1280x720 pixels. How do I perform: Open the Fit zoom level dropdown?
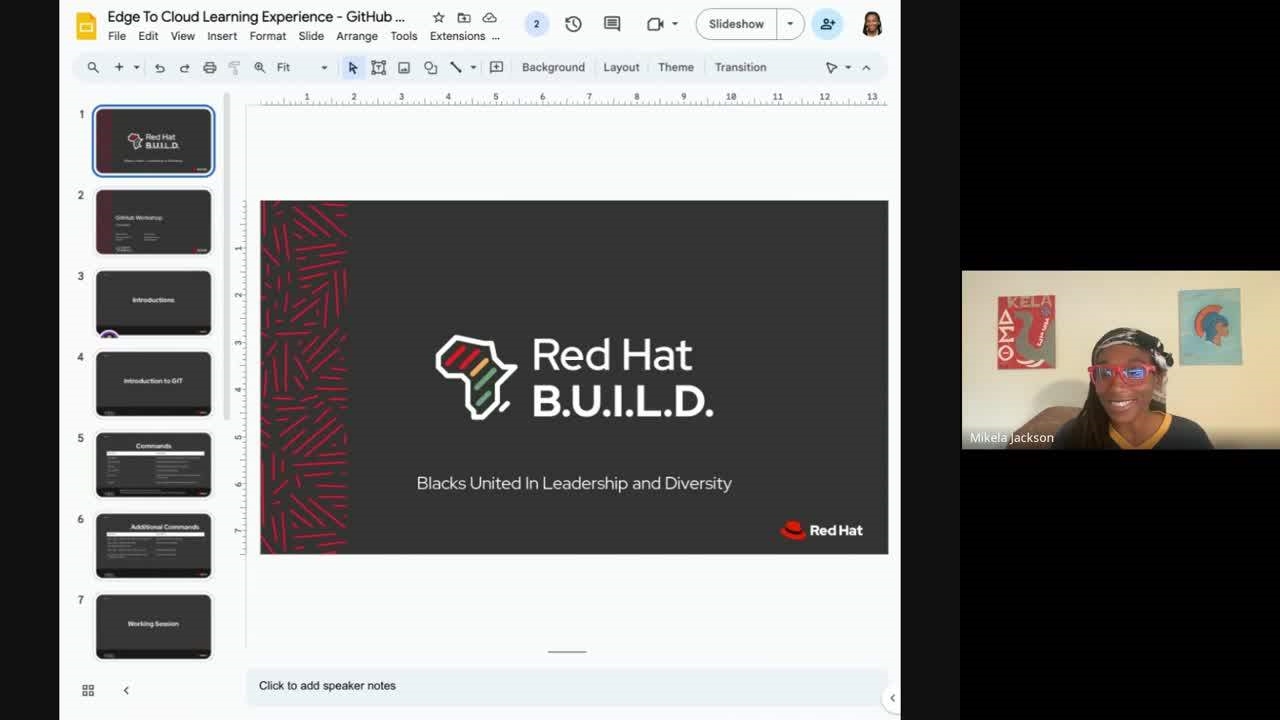[302, 67]
